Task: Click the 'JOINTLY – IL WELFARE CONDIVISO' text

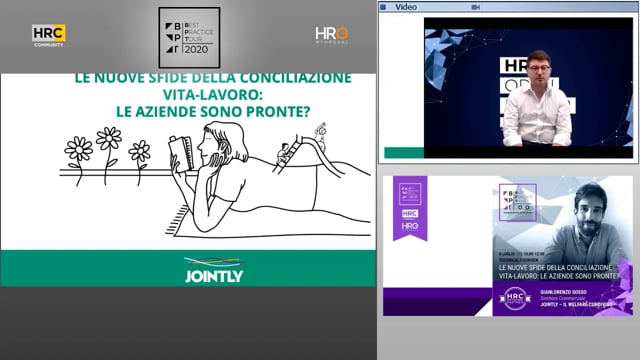Action: pyautogui.click(x=576, y=305)
